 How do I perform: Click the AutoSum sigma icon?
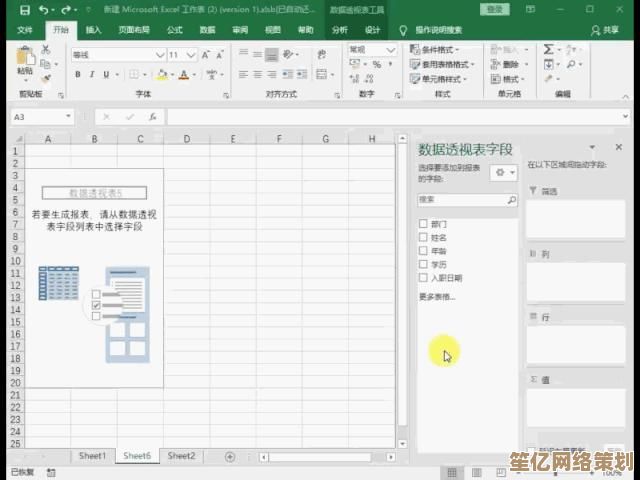click(x=548, y=50)
